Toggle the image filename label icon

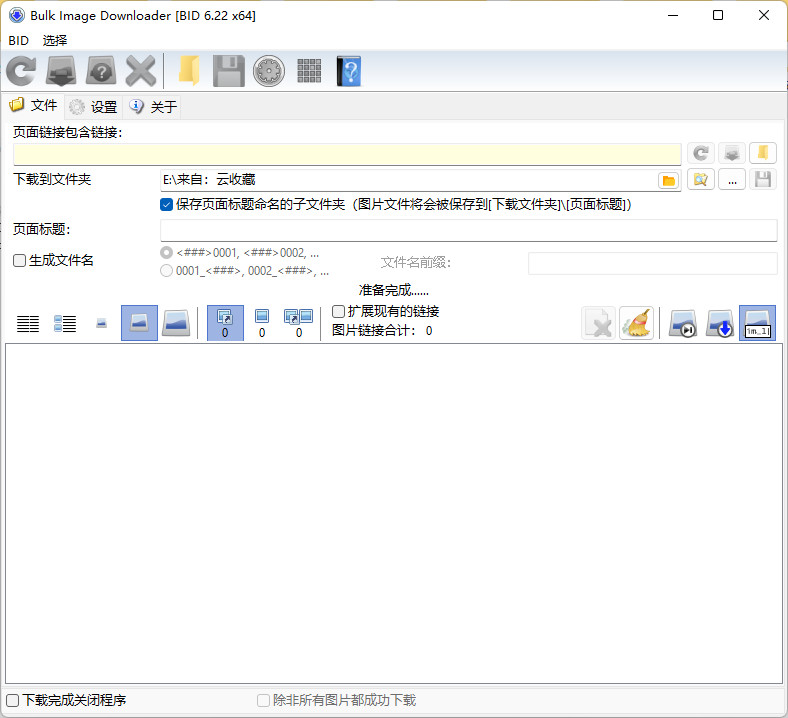tap(757, 323)
